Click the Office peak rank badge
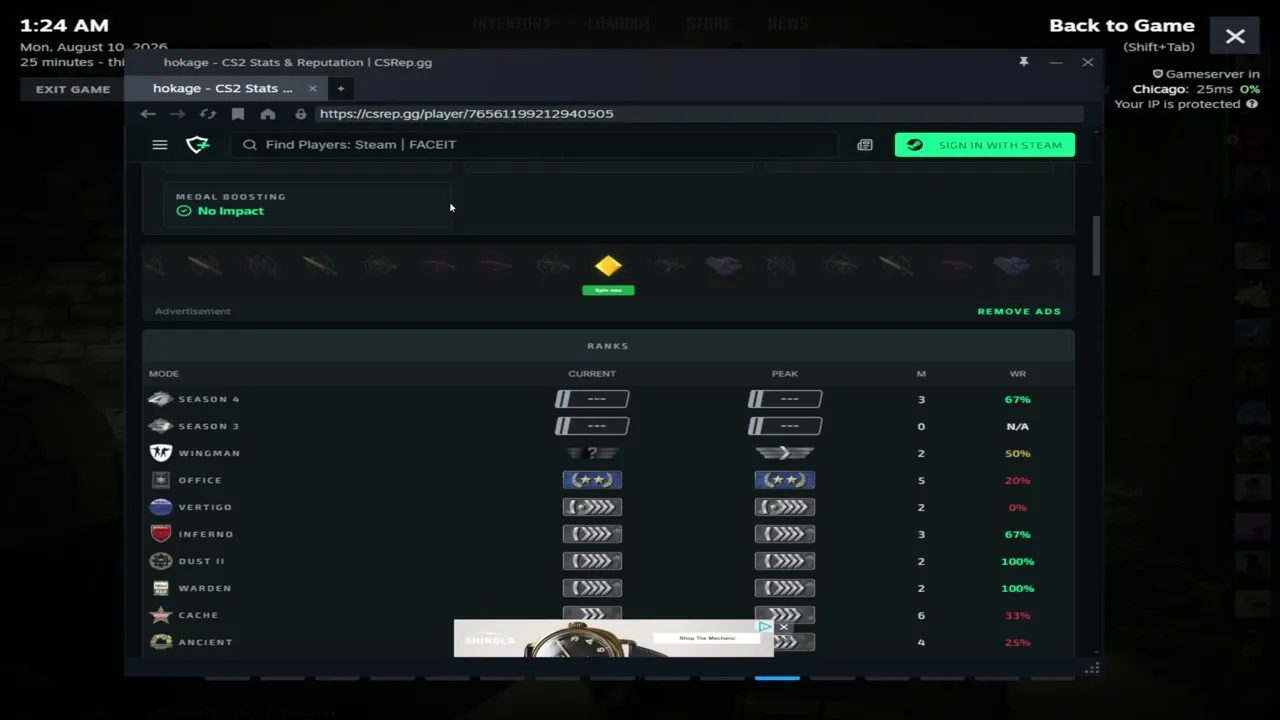This screenshot has height=720, width=1280. [785, 480]
